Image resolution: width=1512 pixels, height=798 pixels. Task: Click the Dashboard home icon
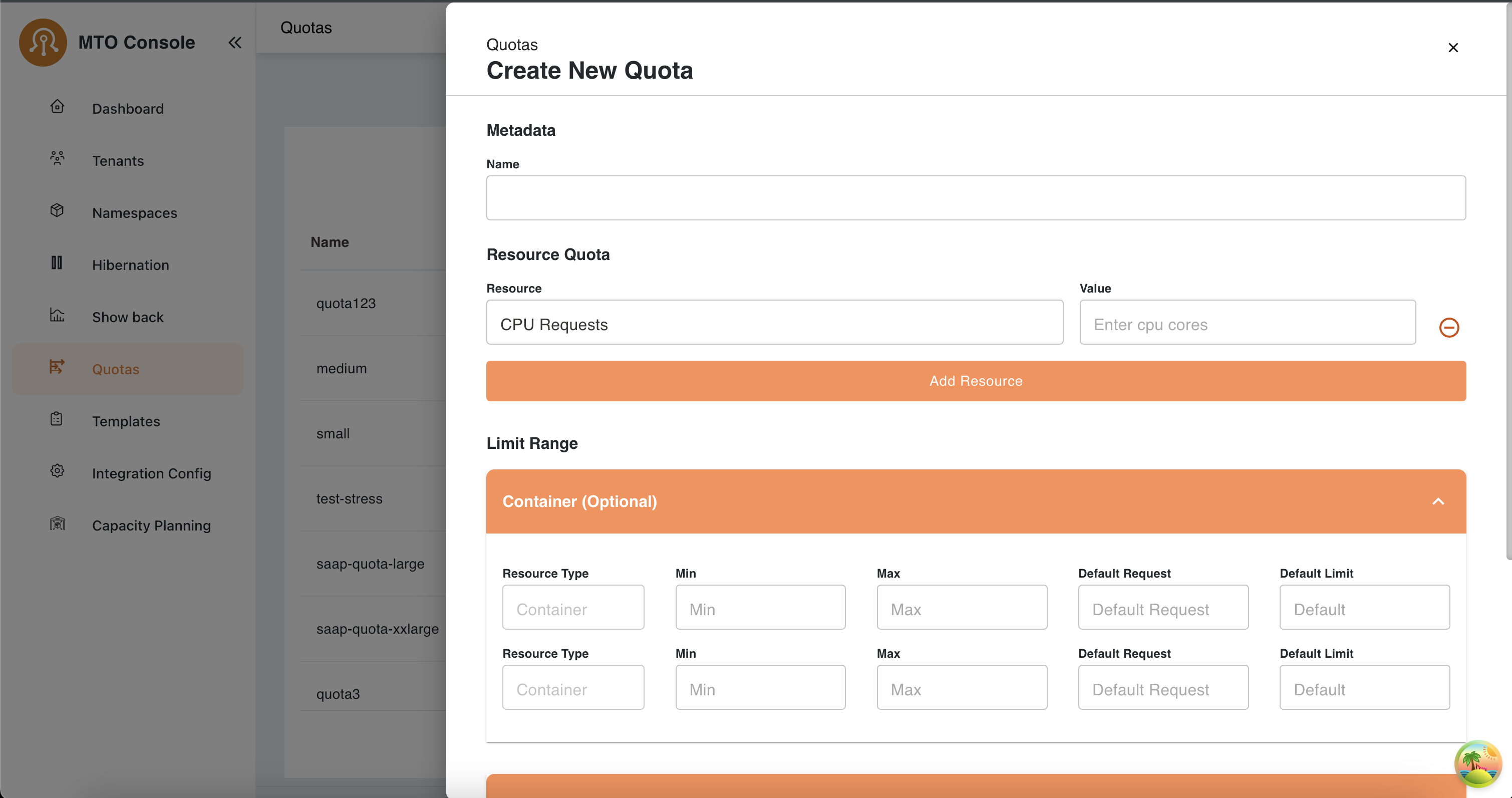[x=57, y=107]
